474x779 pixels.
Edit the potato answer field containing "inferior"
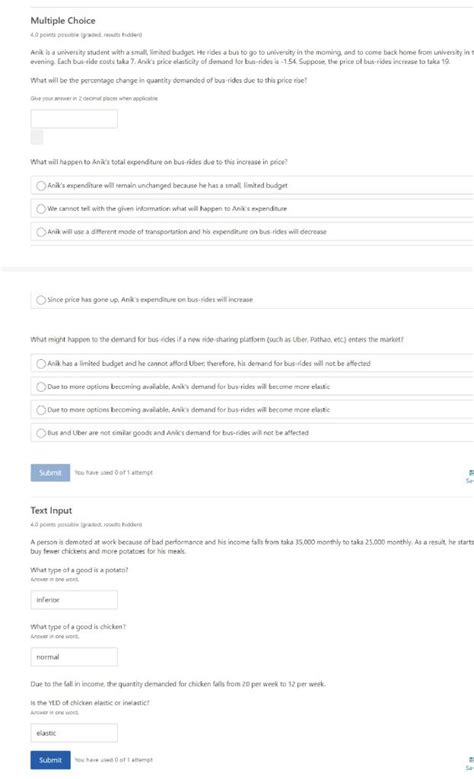pos(74,600)
